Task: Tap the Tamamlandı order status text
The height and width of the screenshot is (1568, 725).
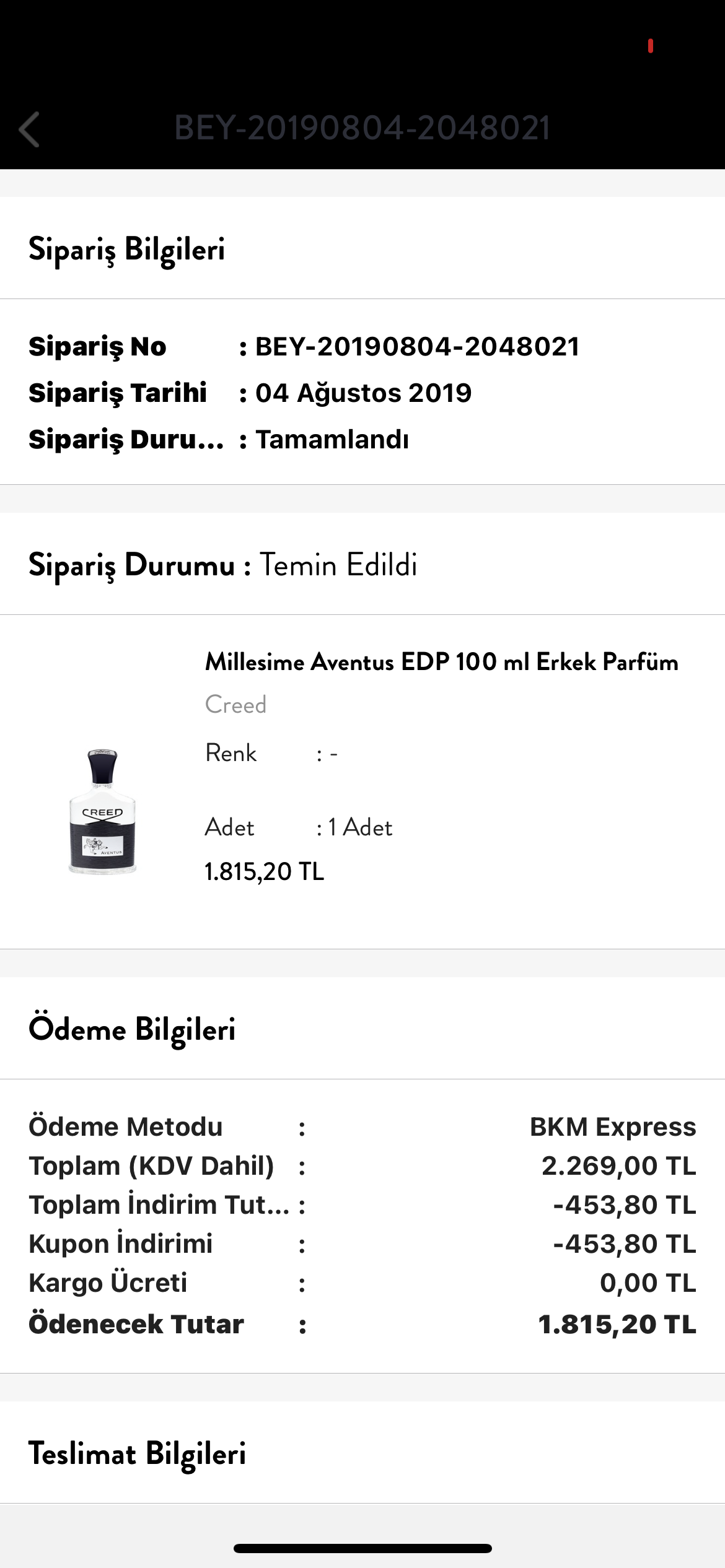Action: 332,440
